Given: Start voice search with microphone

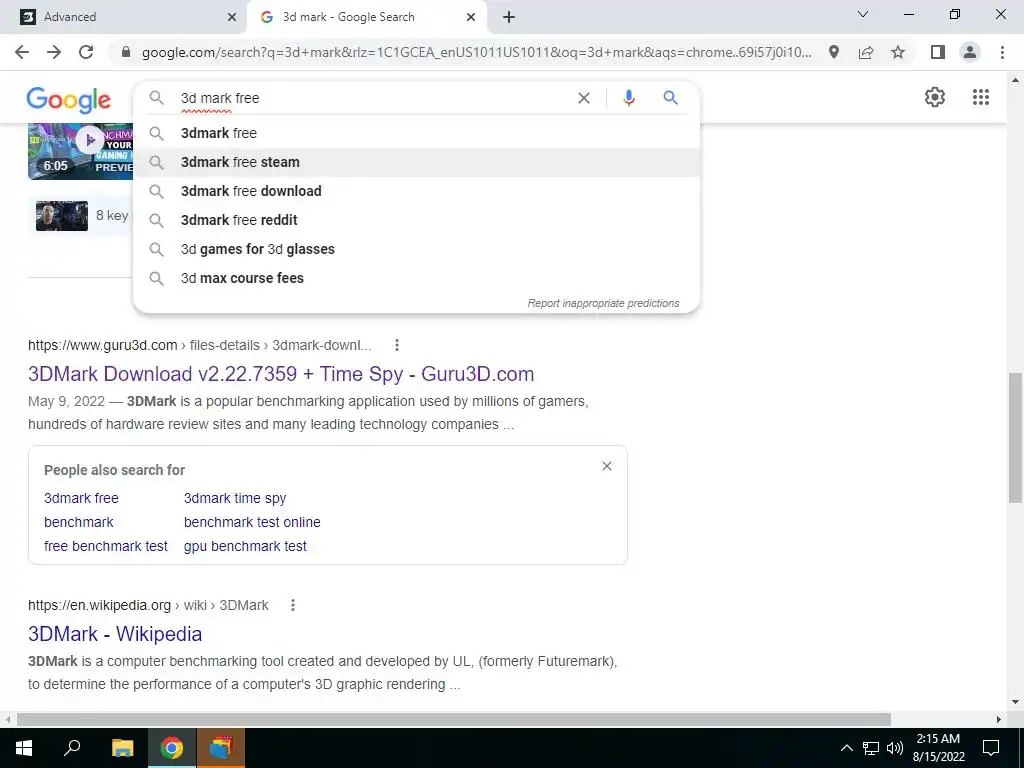Looking at the screenshot, I should coord(628,98).
